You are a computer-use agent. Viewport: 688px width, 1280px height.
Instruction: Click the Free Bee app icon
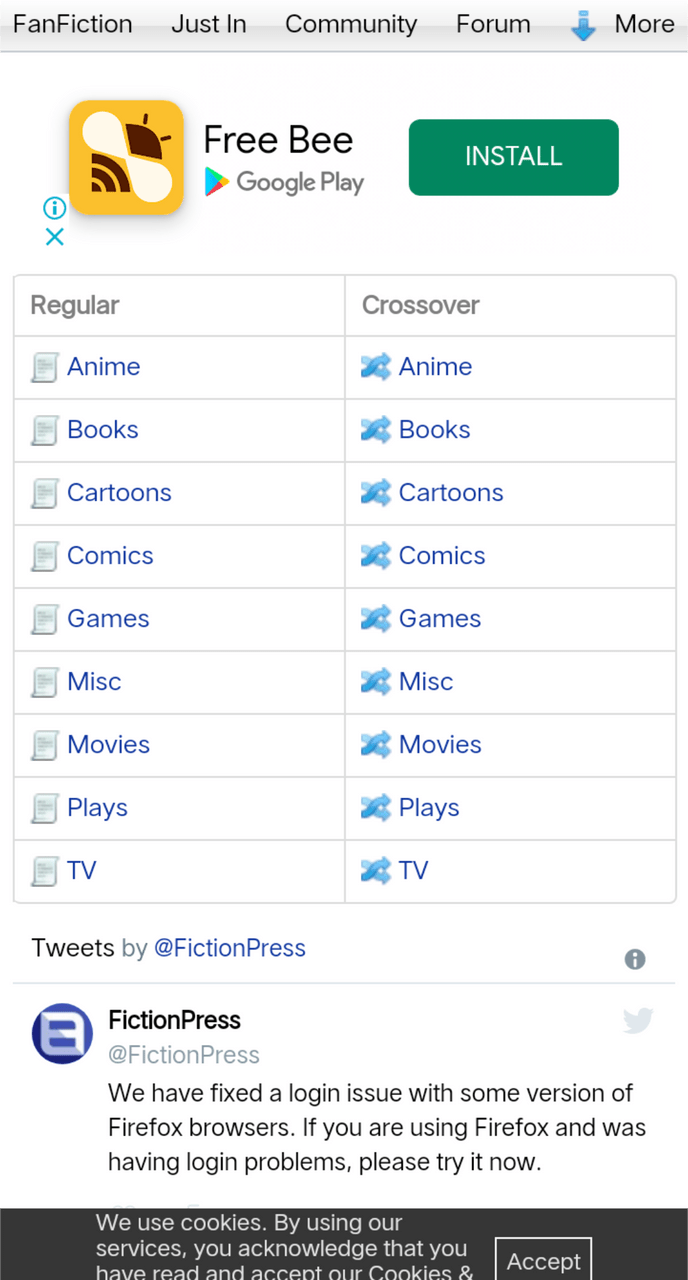click(x=127, y=157)
